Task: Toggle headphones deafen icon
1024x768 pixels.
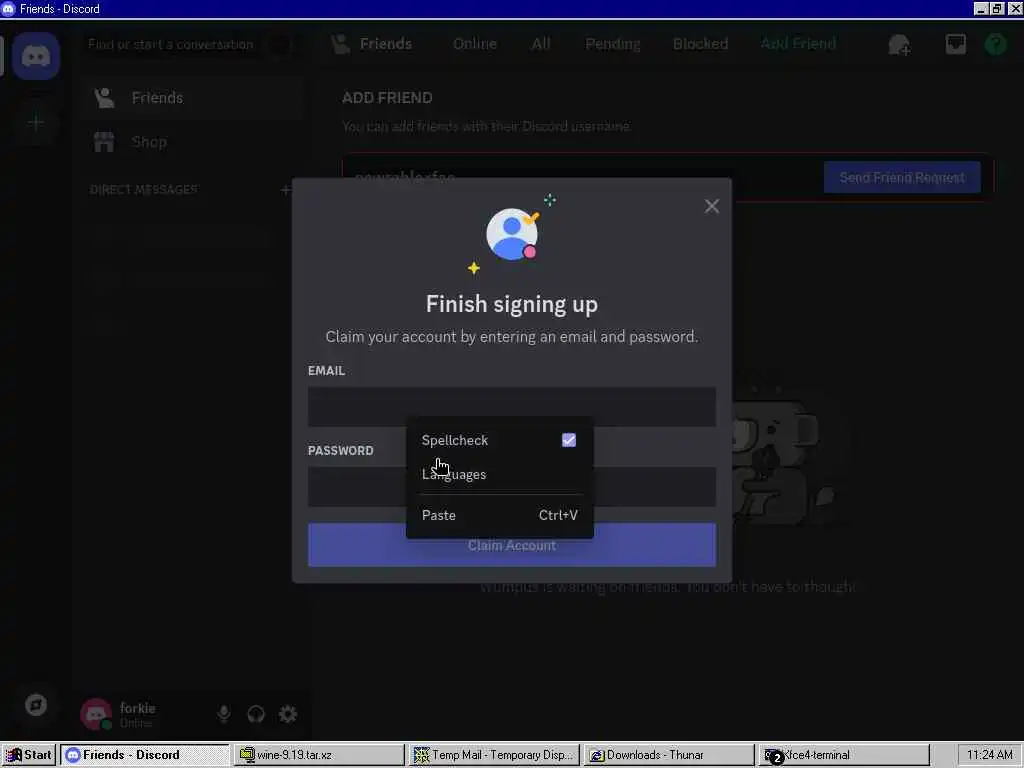Action: [256, 714]
